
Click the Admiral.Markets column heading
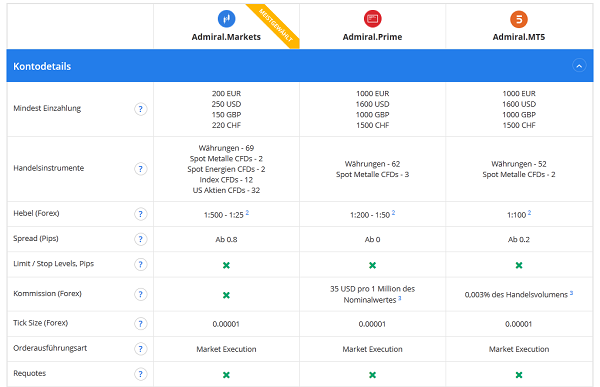(226, 37)
